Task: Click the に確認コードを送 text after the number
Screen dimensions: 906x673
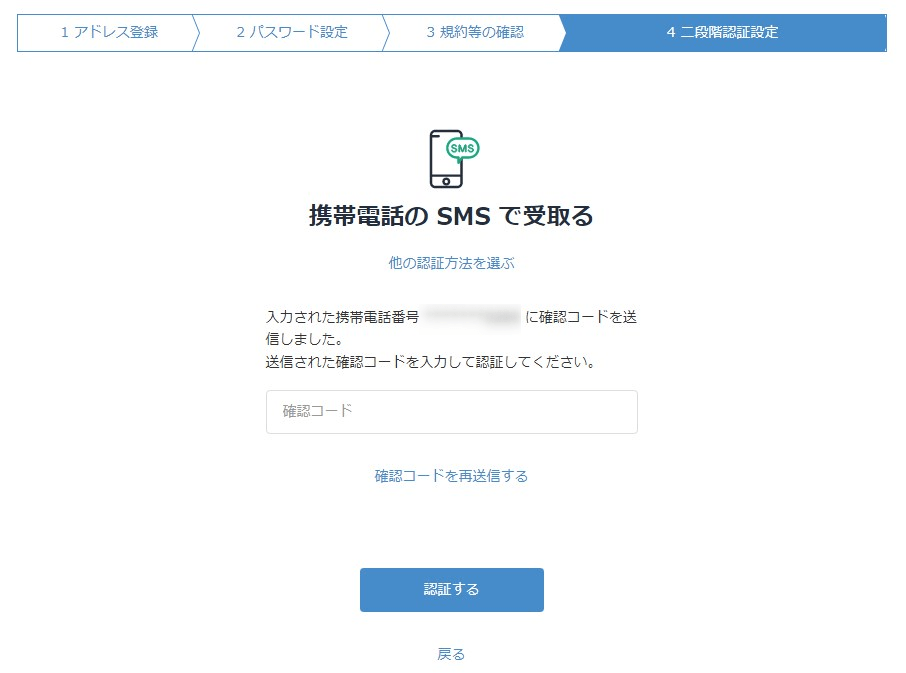Action: pos(581,317)
